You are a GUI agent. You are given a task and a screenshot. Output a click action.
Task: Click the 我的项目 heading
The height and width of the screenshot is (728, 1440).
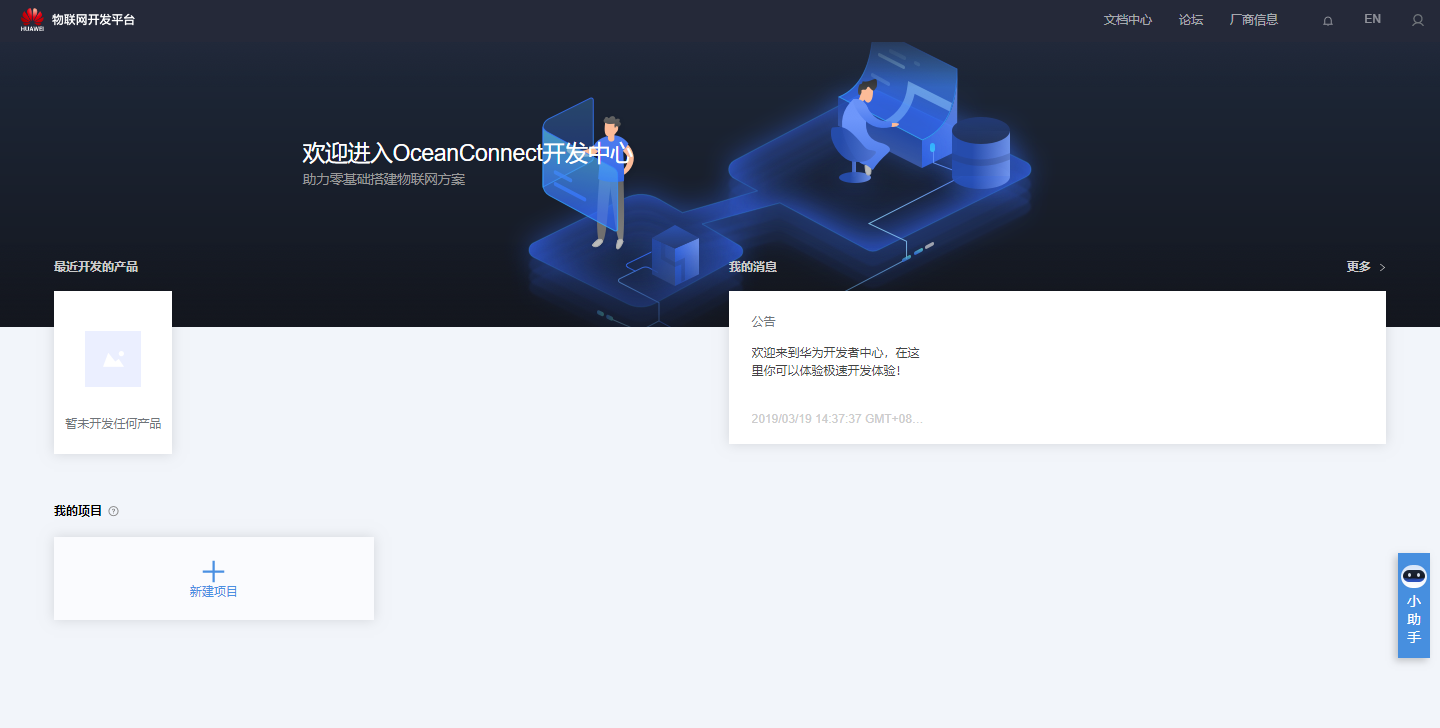tap(78, 511)
